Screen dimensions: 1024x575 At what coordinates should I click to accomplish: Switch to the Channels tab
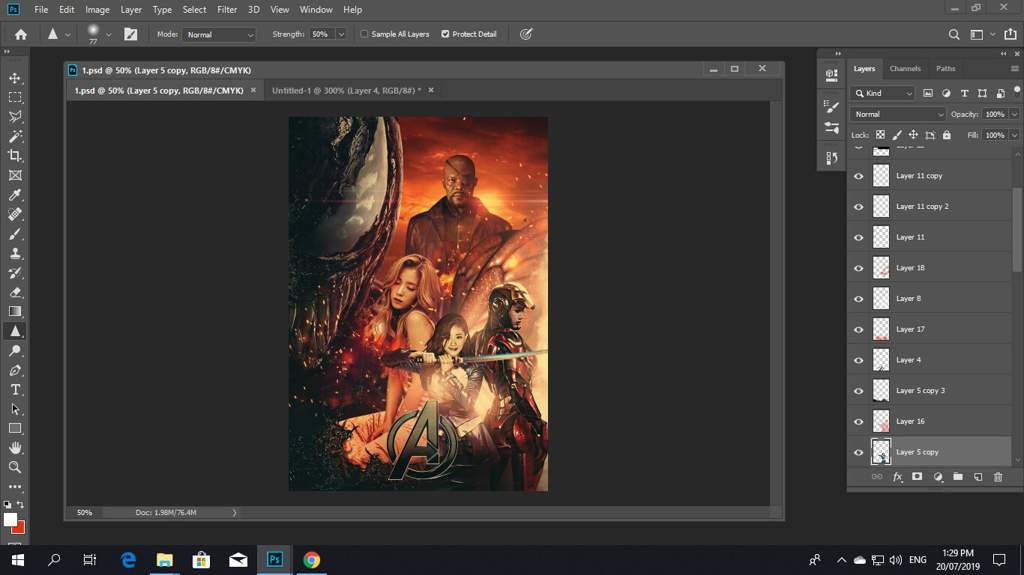(904, 69)
